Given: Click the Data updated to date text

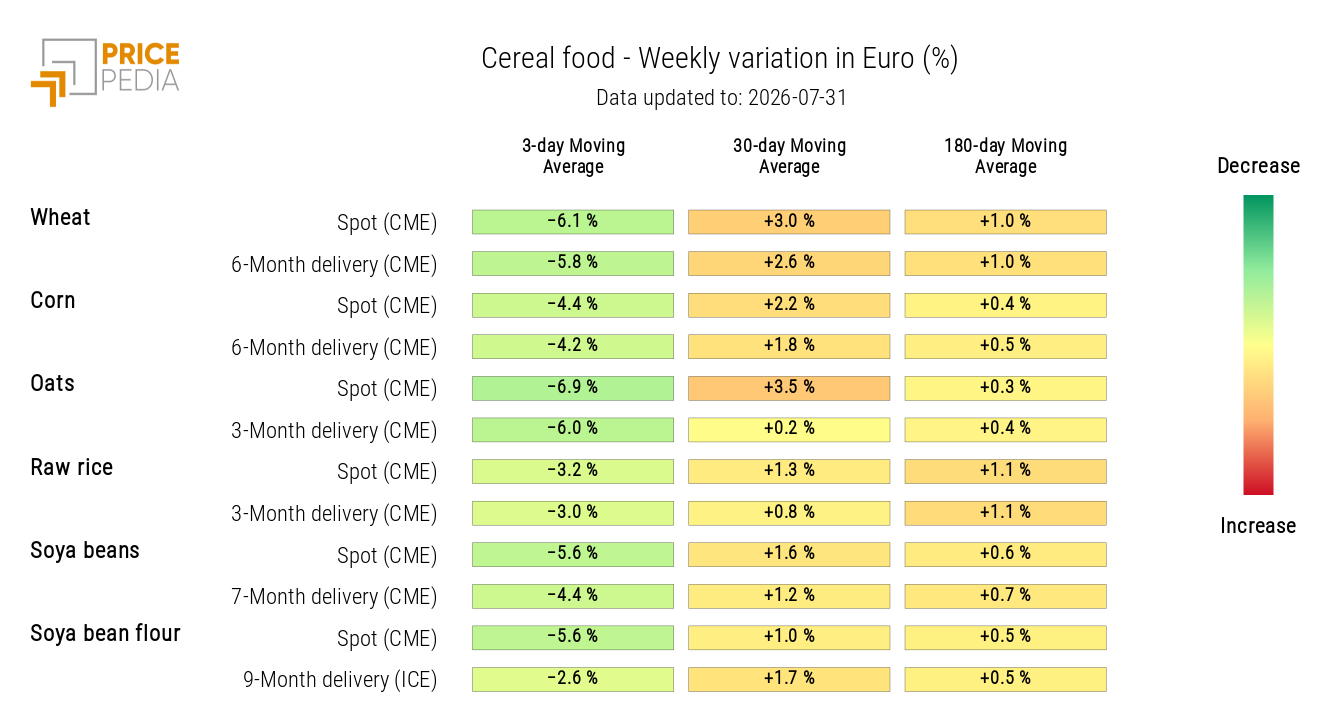Looking at the screenshot, I should (x=722, y=98).
